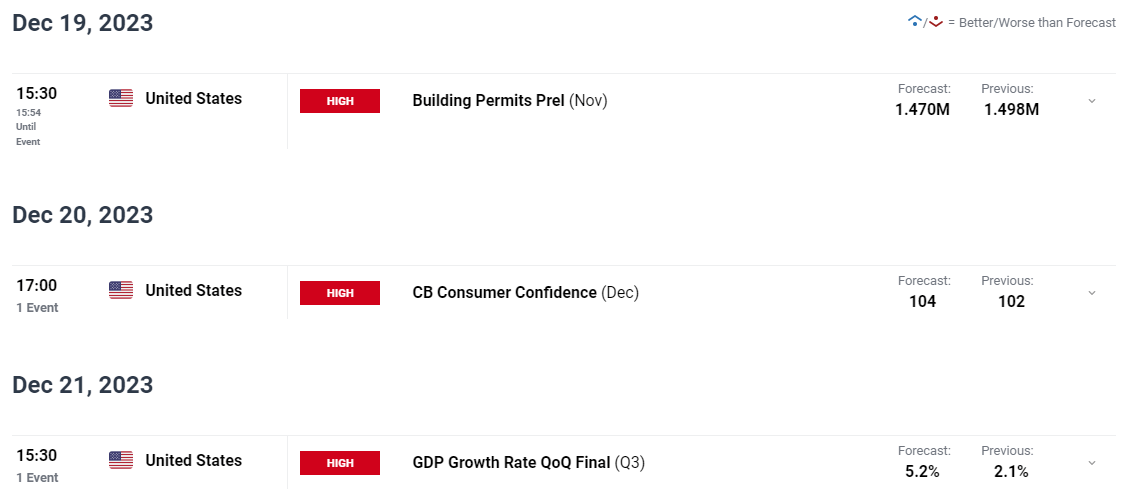This screenshot has width=1125, height=490.
Task: Click the 1.470M forecast value
Action: (923, 110)
